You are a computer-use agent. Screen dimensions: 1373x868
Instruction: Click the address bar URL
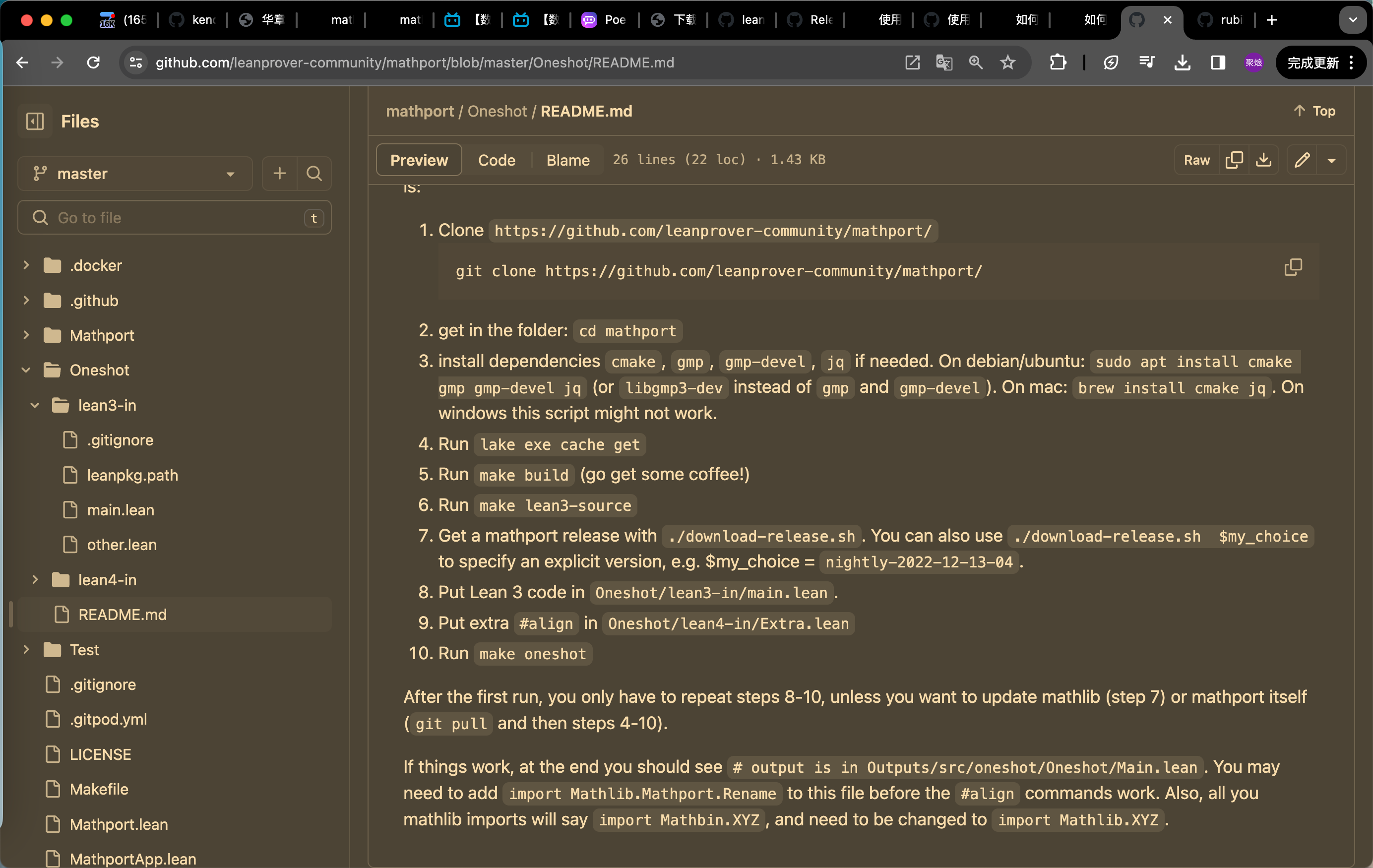pos(415,62)
